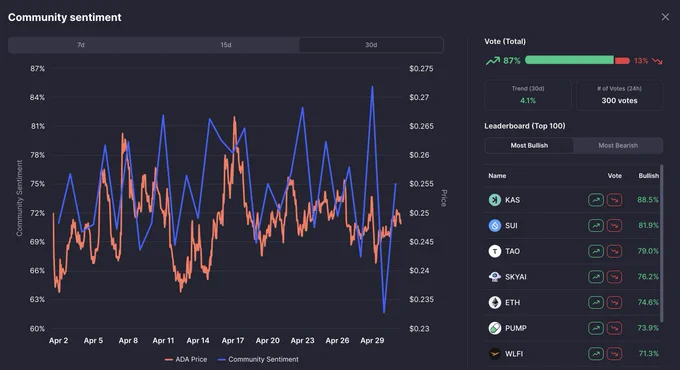
Task: Vote bearish on SUI
Action: (614, 226)
